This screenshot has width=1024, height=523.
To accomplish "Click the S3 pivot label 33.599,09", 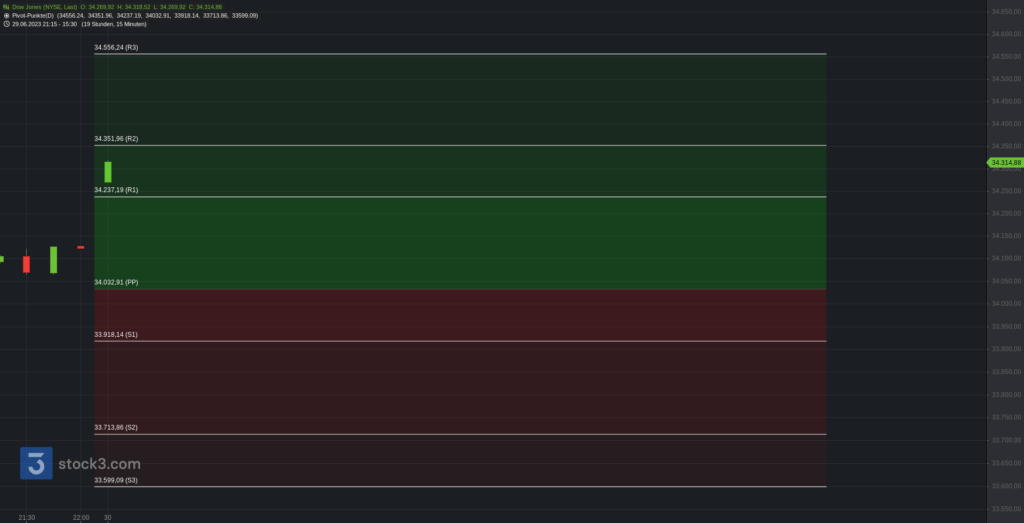I will coord(116,480).
